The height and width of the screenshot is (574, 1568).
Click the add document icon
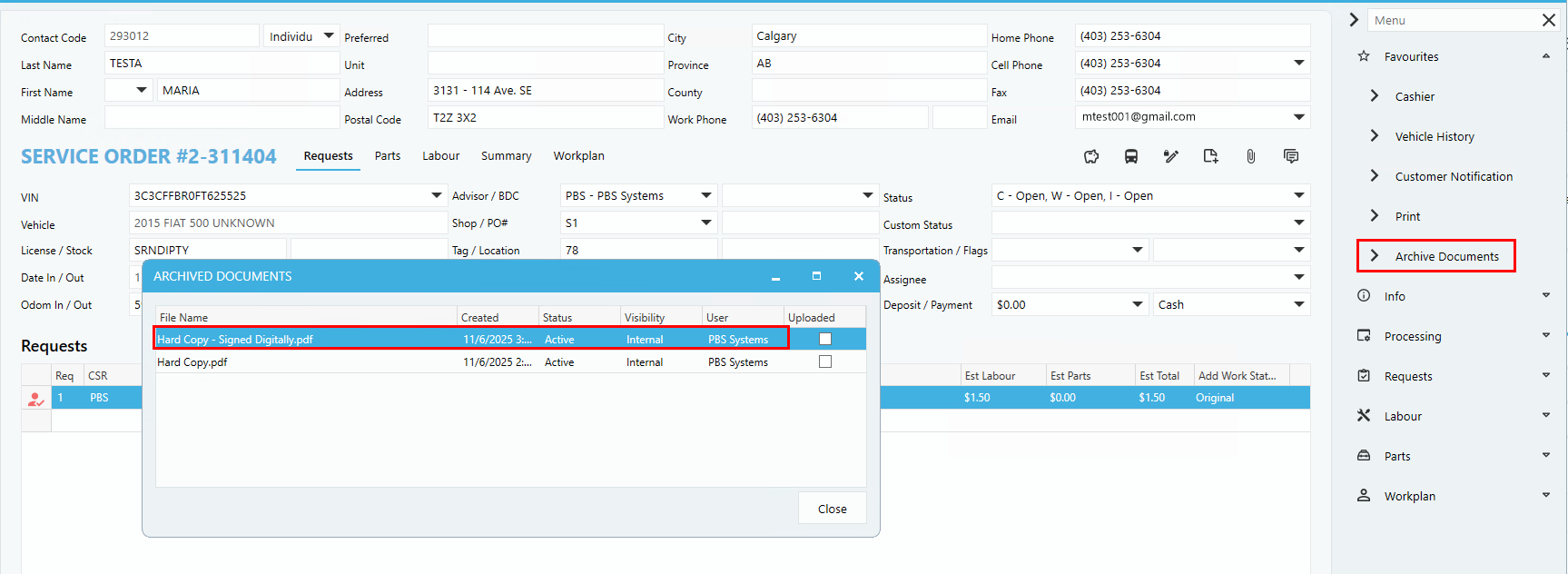coord(1210,156)
